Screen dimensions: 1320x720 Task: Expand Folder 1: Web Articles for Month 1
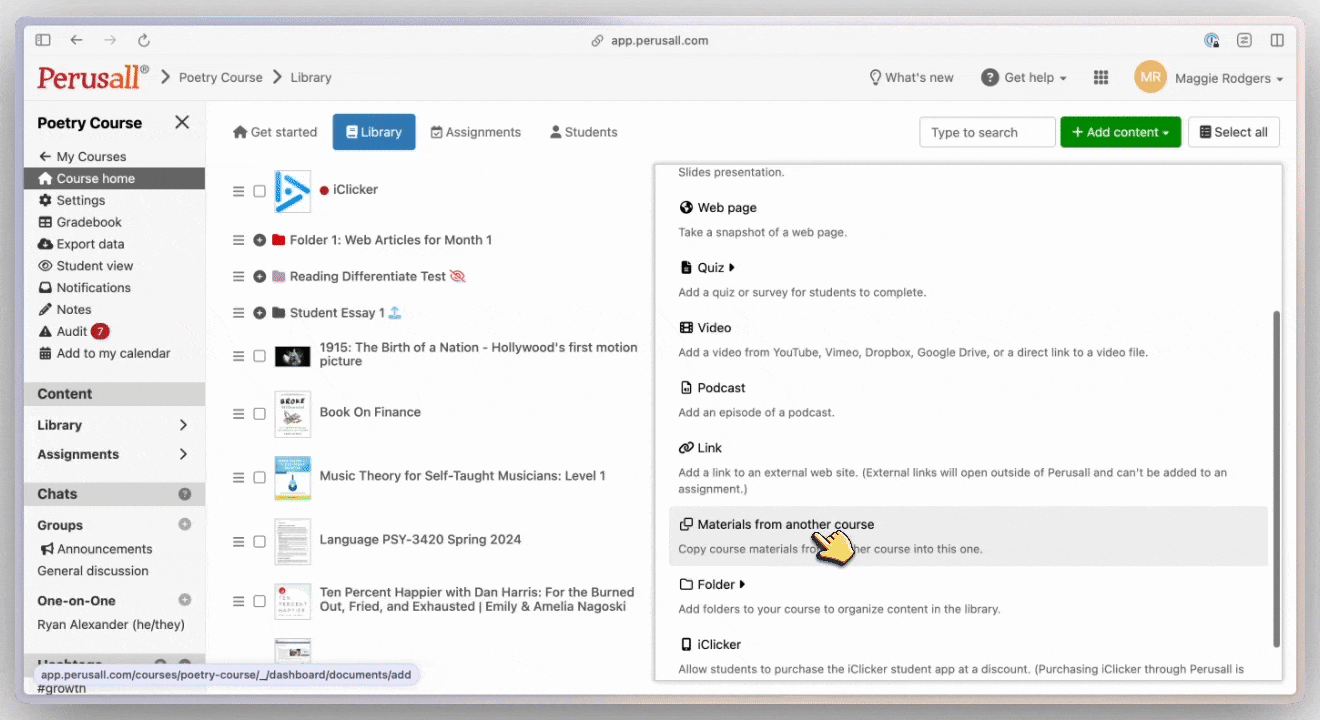[260, 240]
